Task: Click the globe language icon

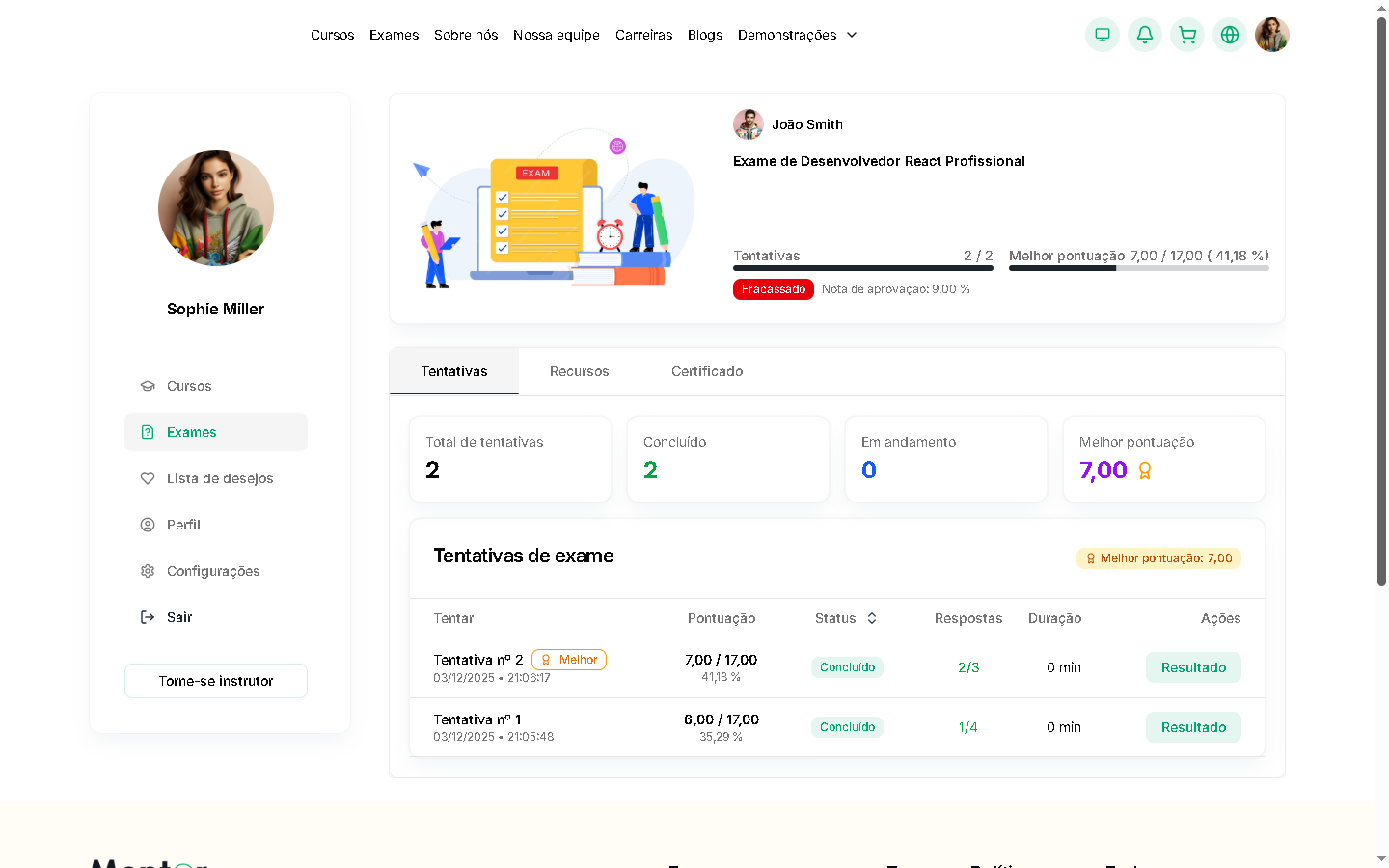Action: point(1229,35)
